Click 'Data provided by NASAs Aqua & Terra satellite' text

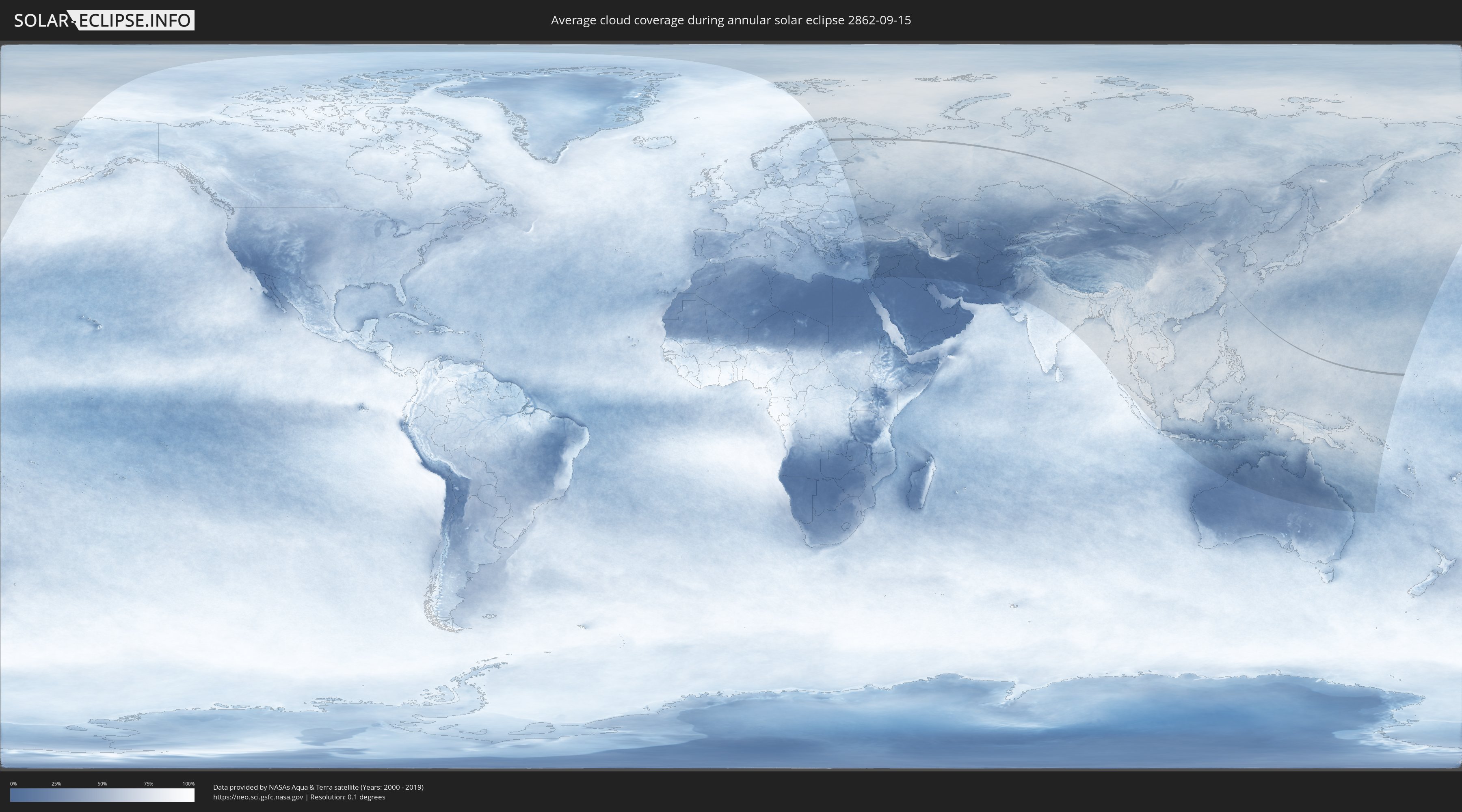point(285,787)
